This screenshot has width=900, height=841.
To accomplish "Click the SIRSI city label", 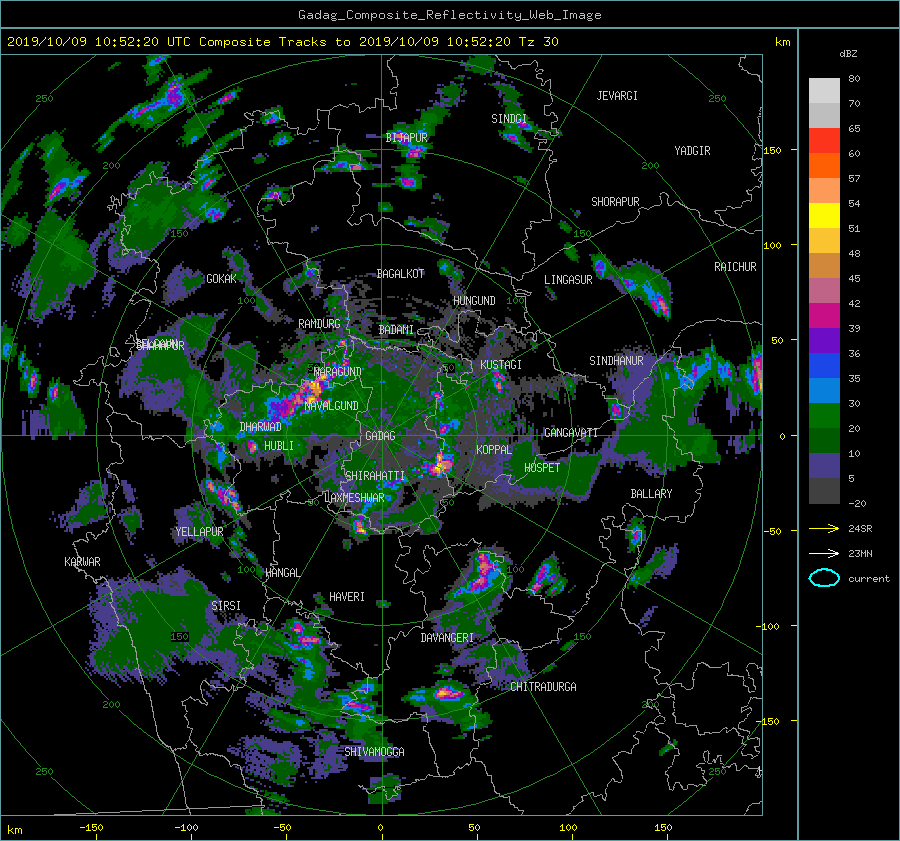I will 226,606.
